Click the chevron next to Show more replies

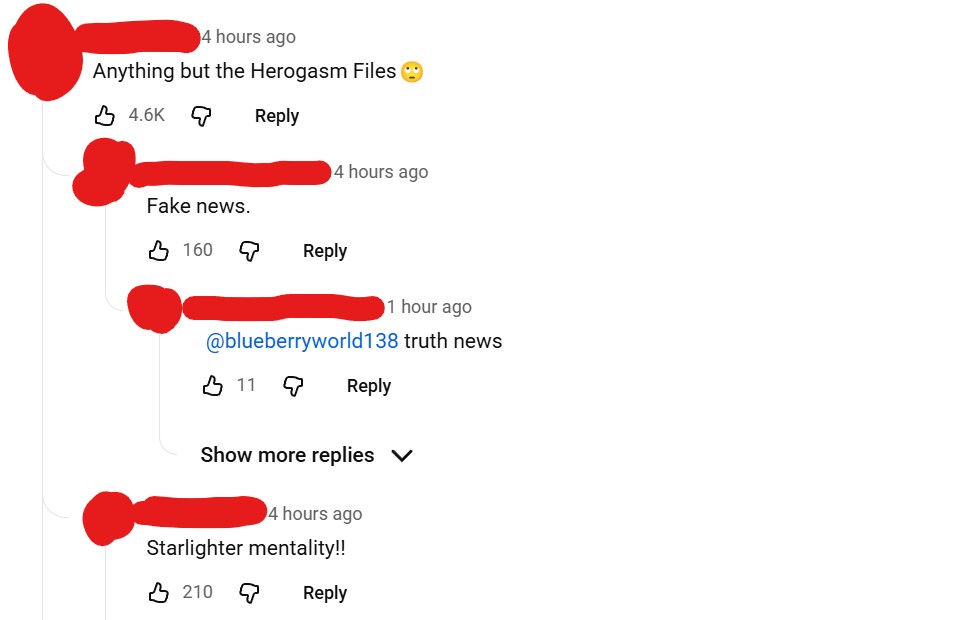(402, 456)
